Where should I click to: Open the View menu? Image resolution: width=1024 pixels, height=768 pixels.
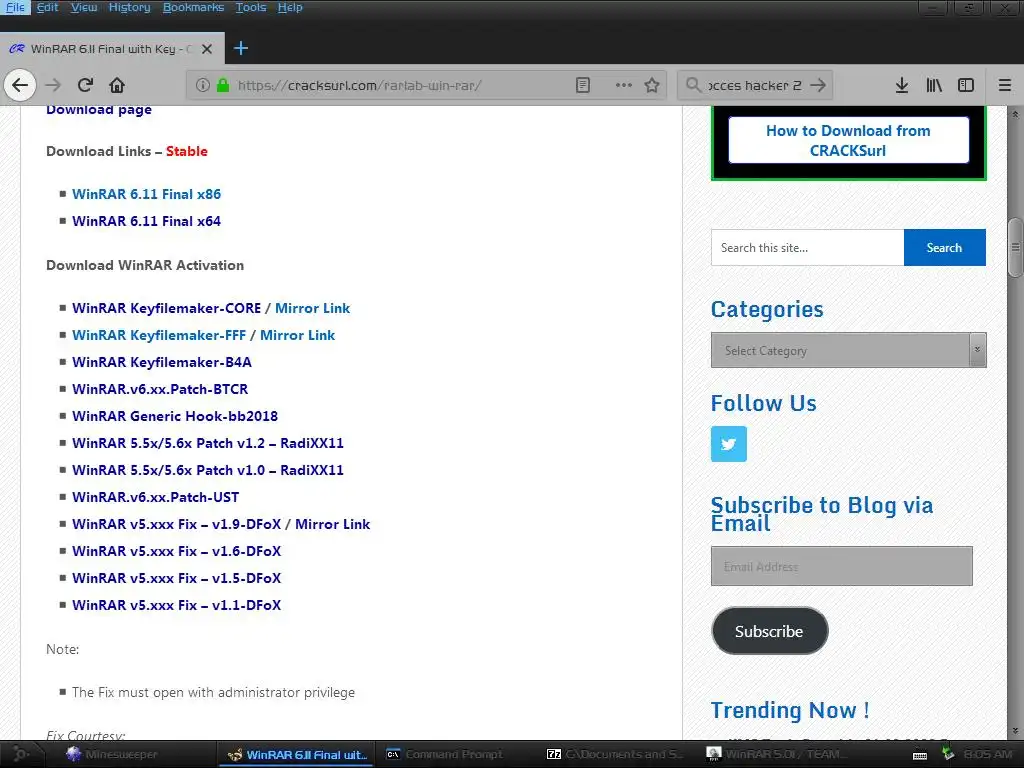(x=84, y=7)
